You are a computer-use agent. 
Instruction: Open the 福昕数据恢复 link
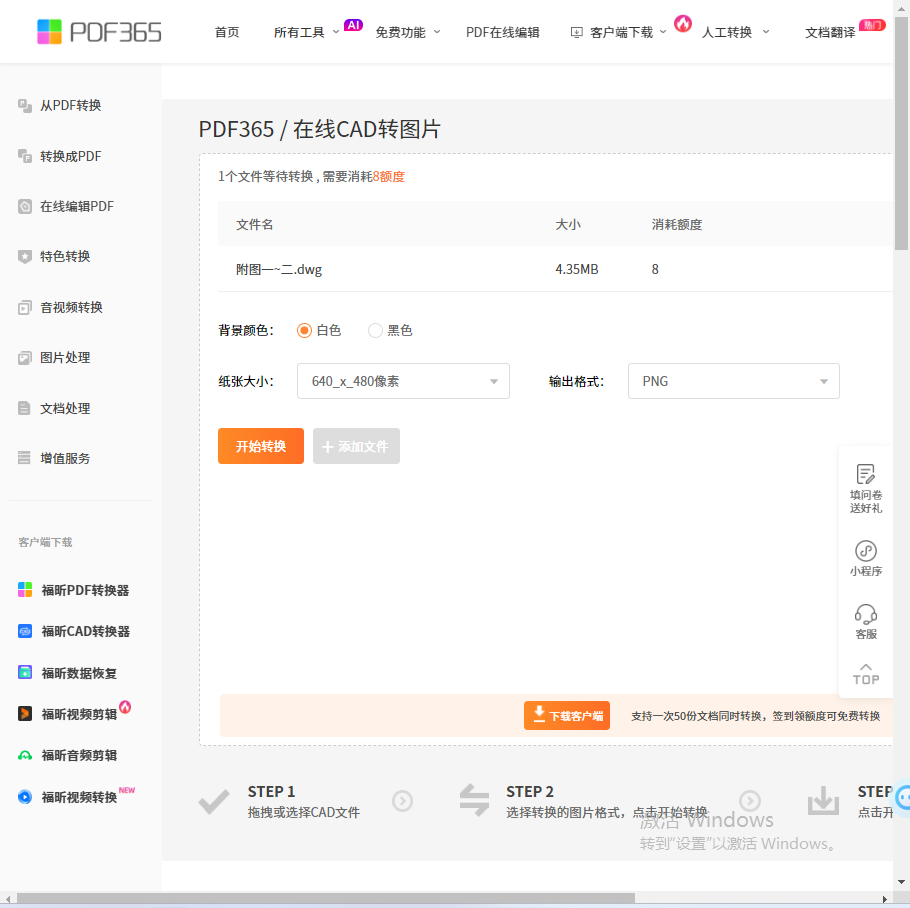79,673
